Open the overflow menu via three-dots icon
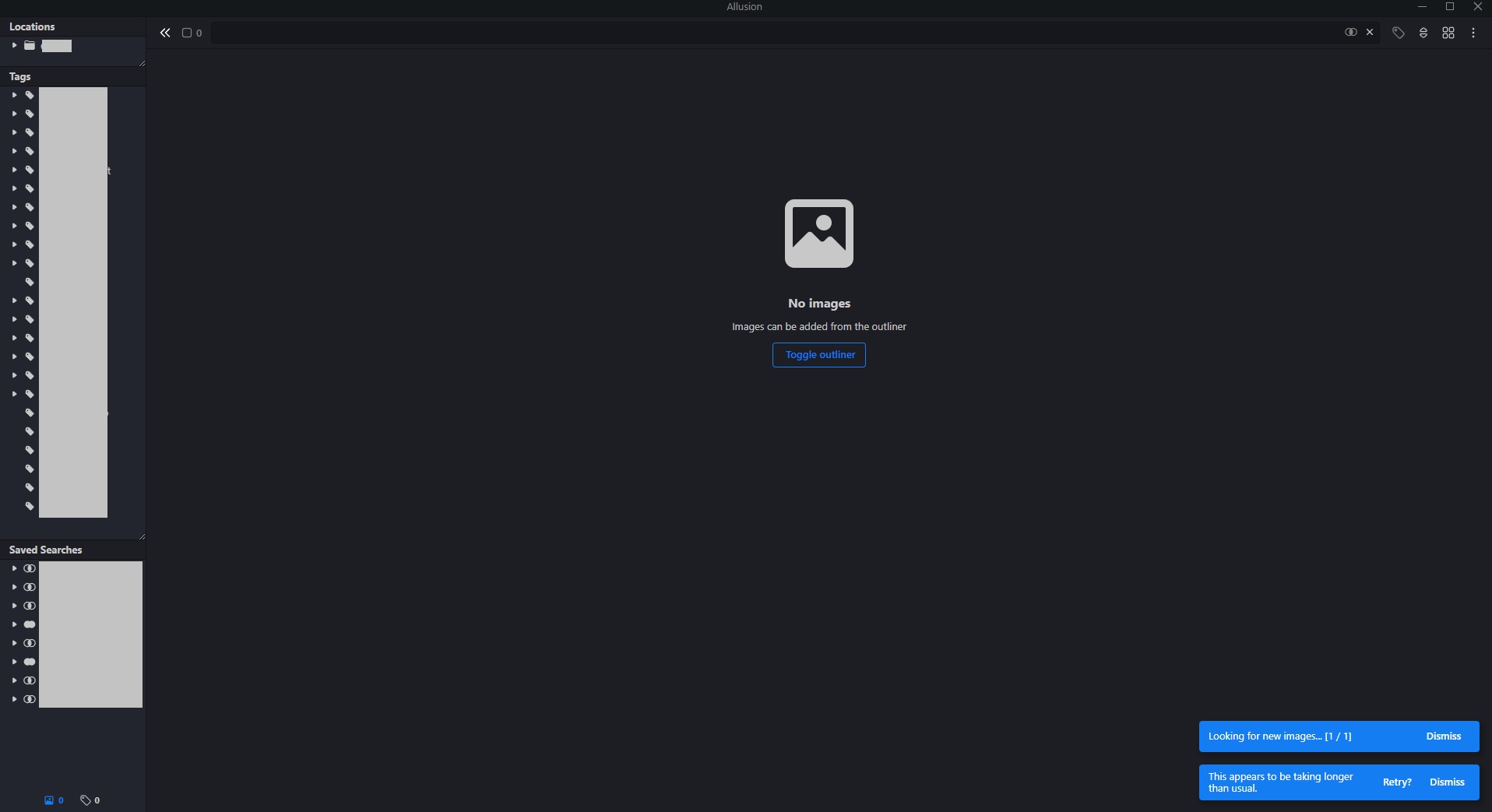 (x=1474, y=32)
